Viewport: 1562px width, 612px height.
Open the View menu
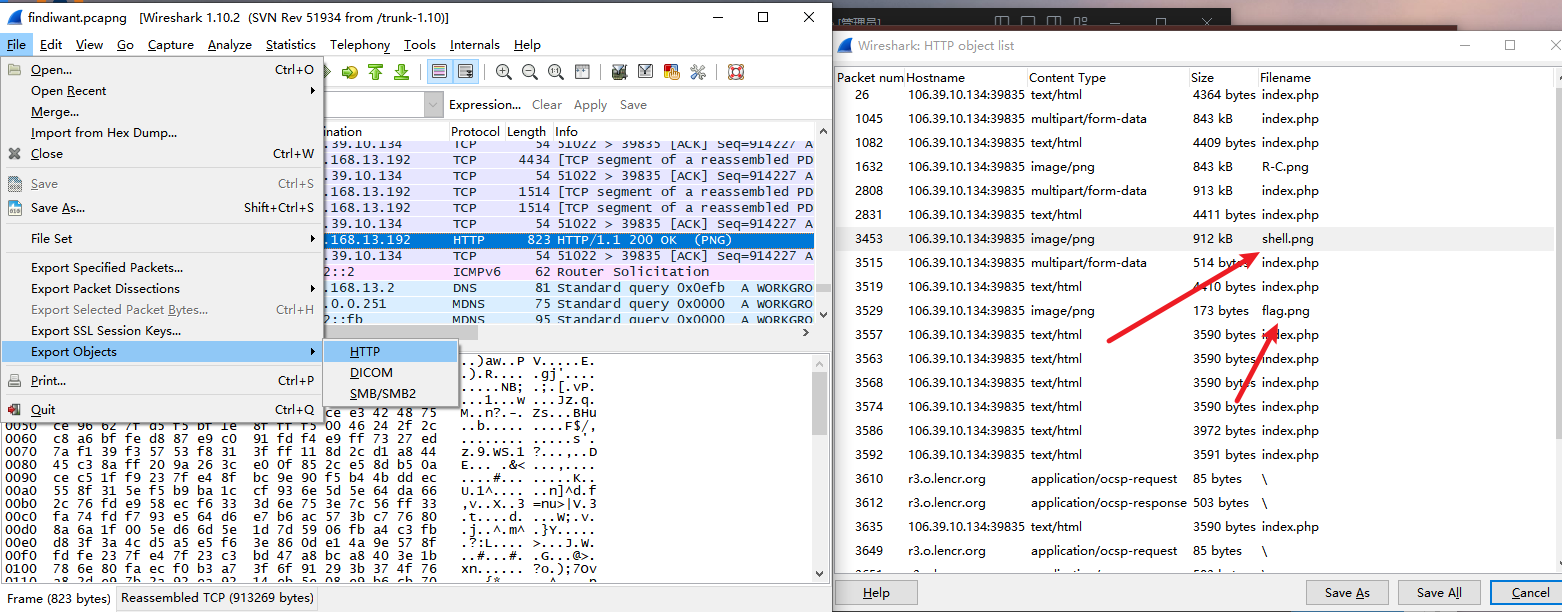89,44
